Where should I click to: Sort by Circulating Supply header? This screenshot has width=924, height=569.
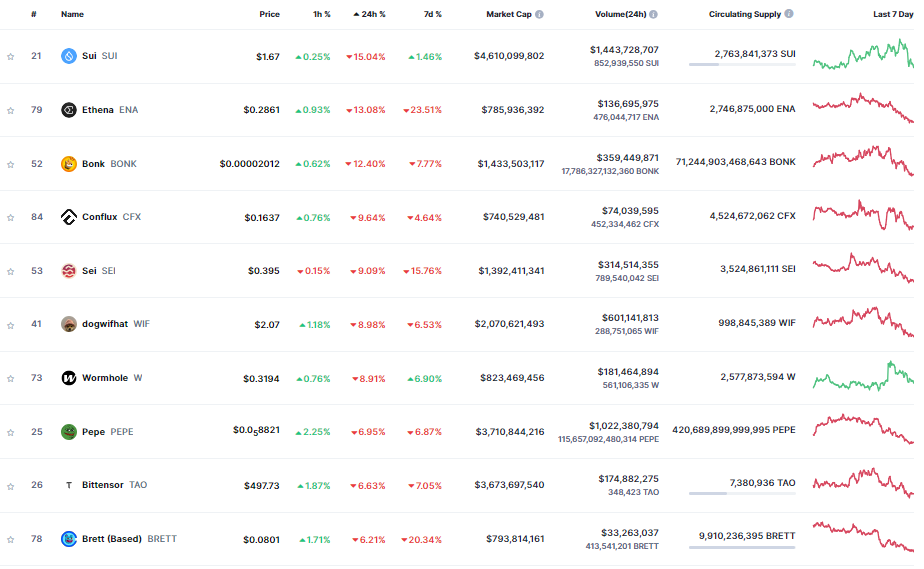pos(745,14)
